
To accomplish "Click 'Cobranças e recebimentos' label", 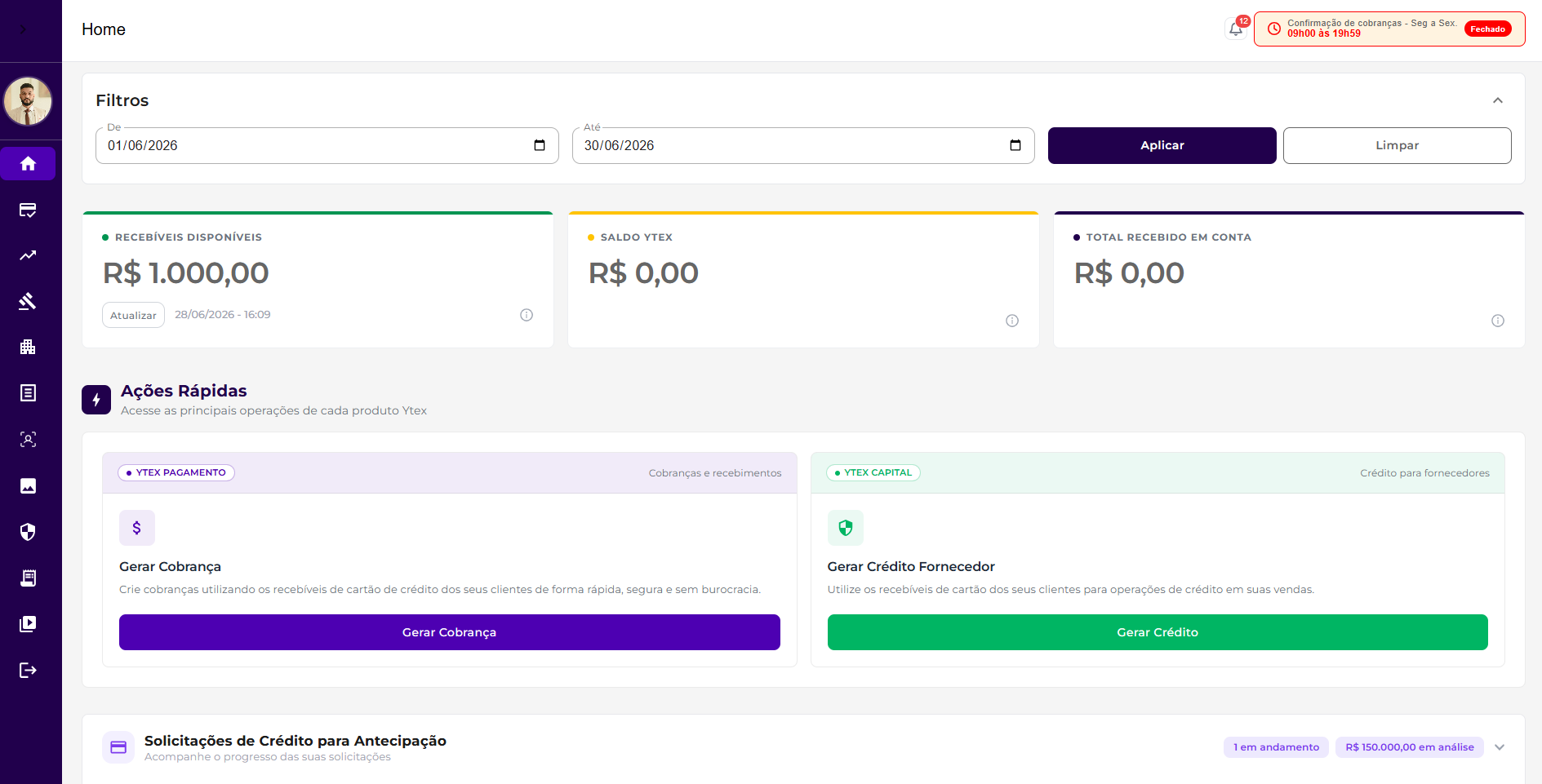I will 715,473.
